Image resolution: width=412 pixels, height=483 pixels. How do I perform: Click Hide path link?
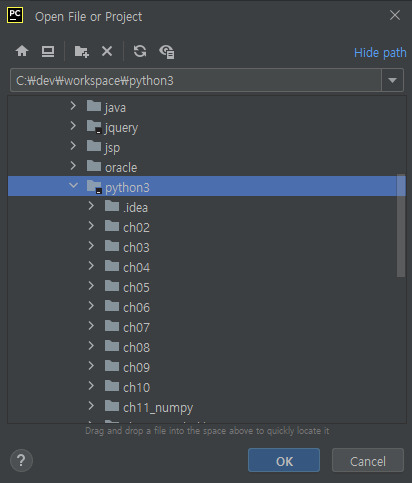point(380,53)
